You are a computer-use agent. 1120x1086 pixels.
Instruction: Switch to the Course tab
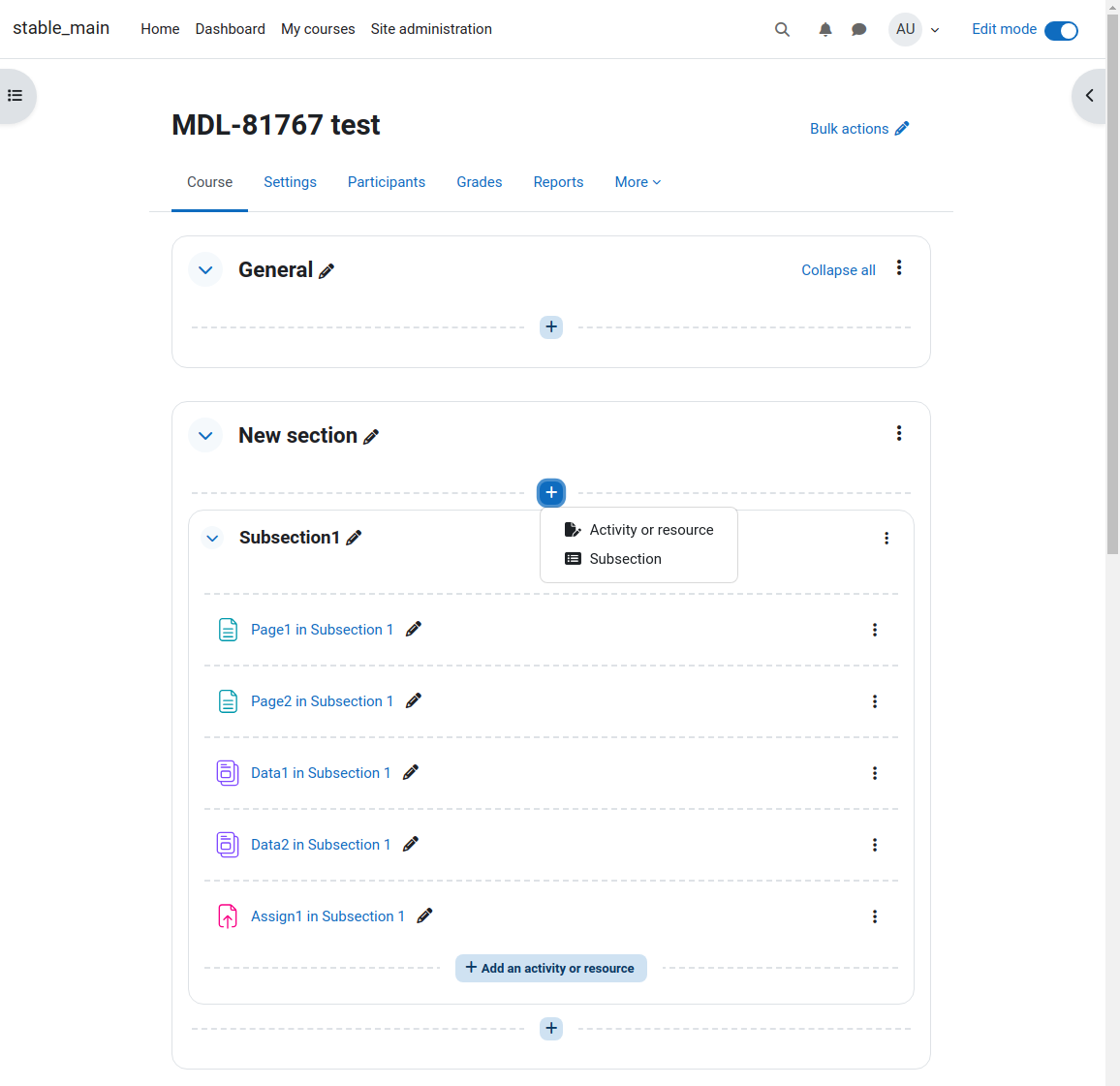210,182
